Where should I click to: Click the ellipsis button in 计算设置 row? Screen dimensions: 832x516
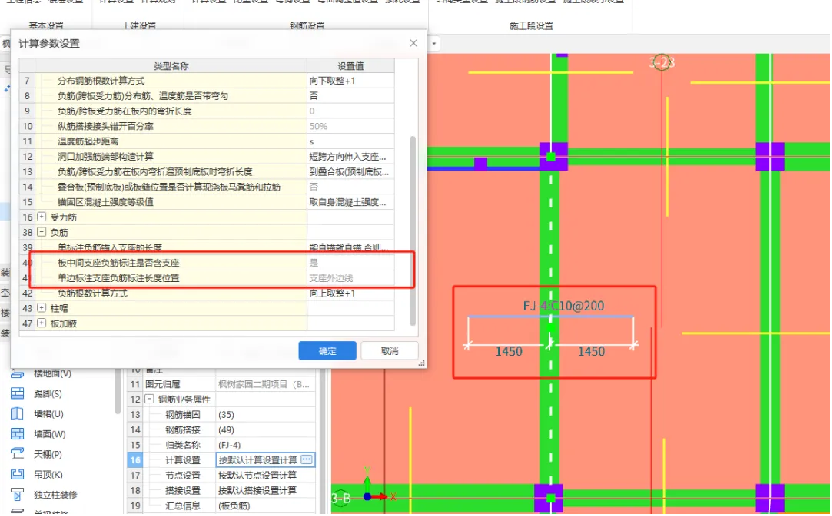point(307,459)
